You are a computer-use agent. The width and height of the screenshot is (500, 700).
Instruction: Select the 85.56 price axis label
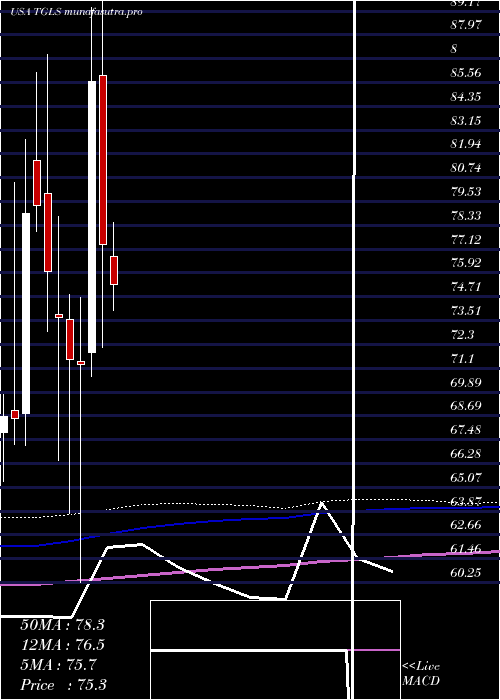[466, 72]
